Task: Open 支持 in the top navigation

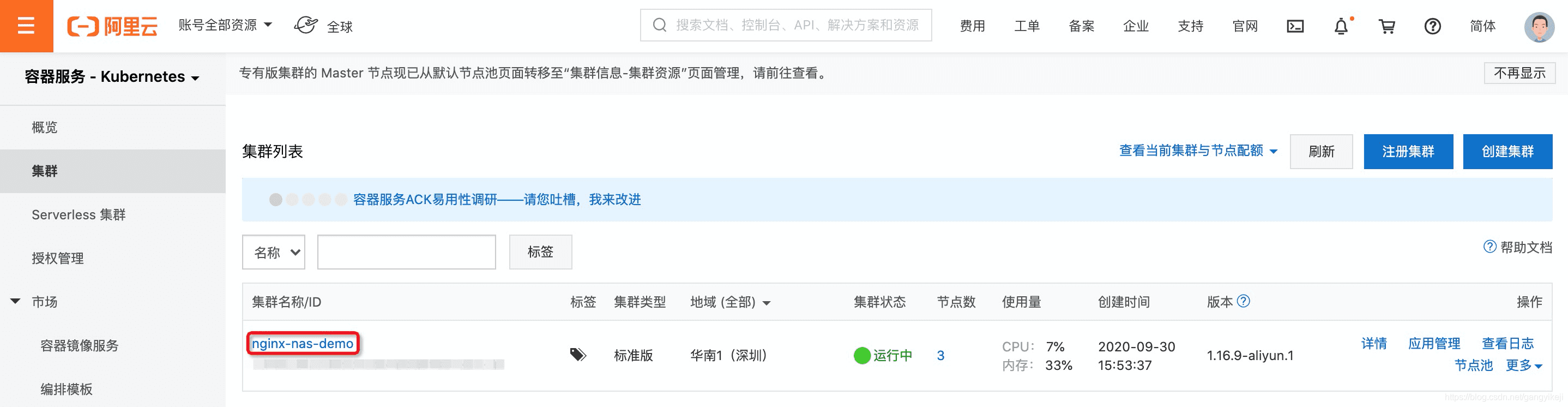Action: 1190,26
